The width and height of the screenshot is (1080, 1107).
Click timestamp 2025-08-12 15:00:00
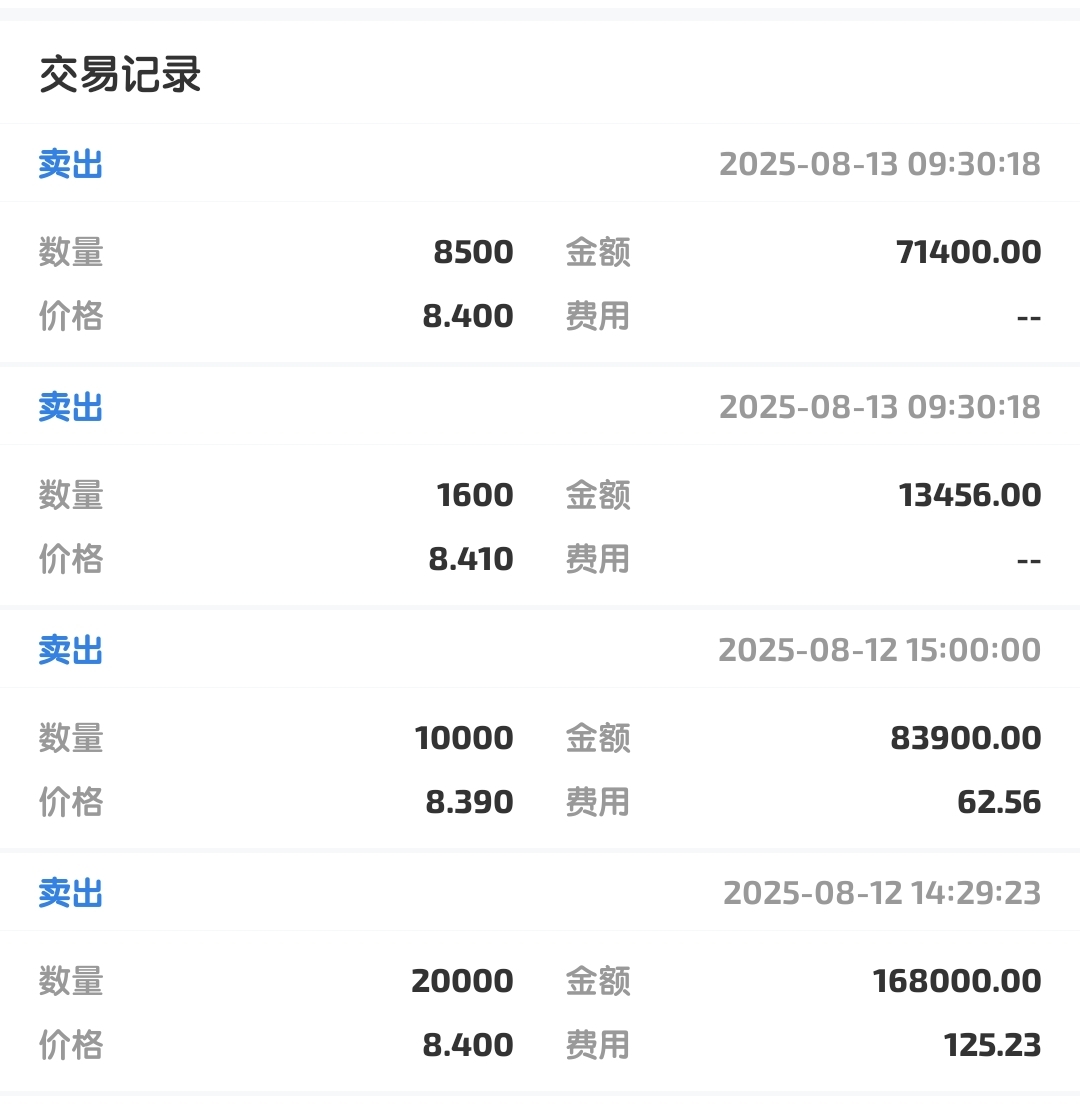pos(880,650)
